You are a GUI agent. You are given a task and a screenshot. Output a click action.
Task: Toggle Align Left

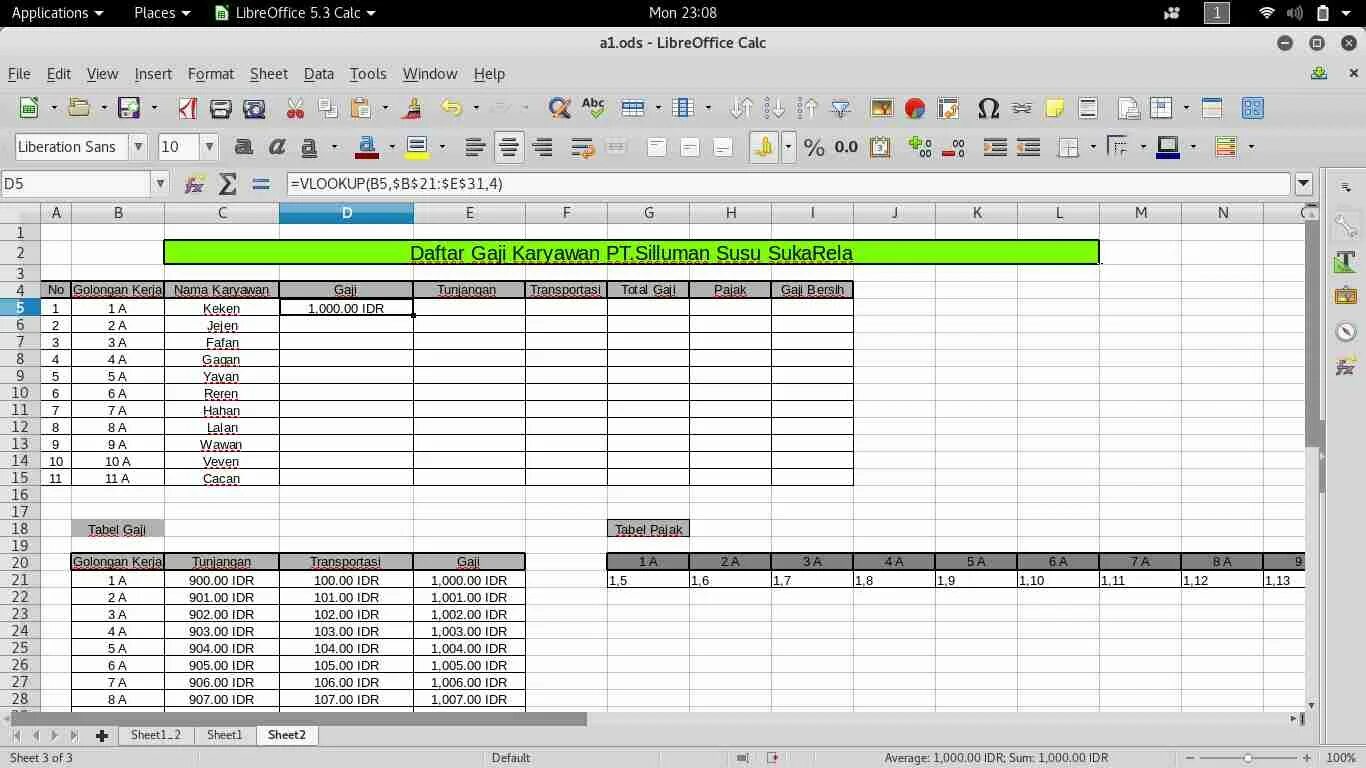pyautogui.click(x=476, y=147)
